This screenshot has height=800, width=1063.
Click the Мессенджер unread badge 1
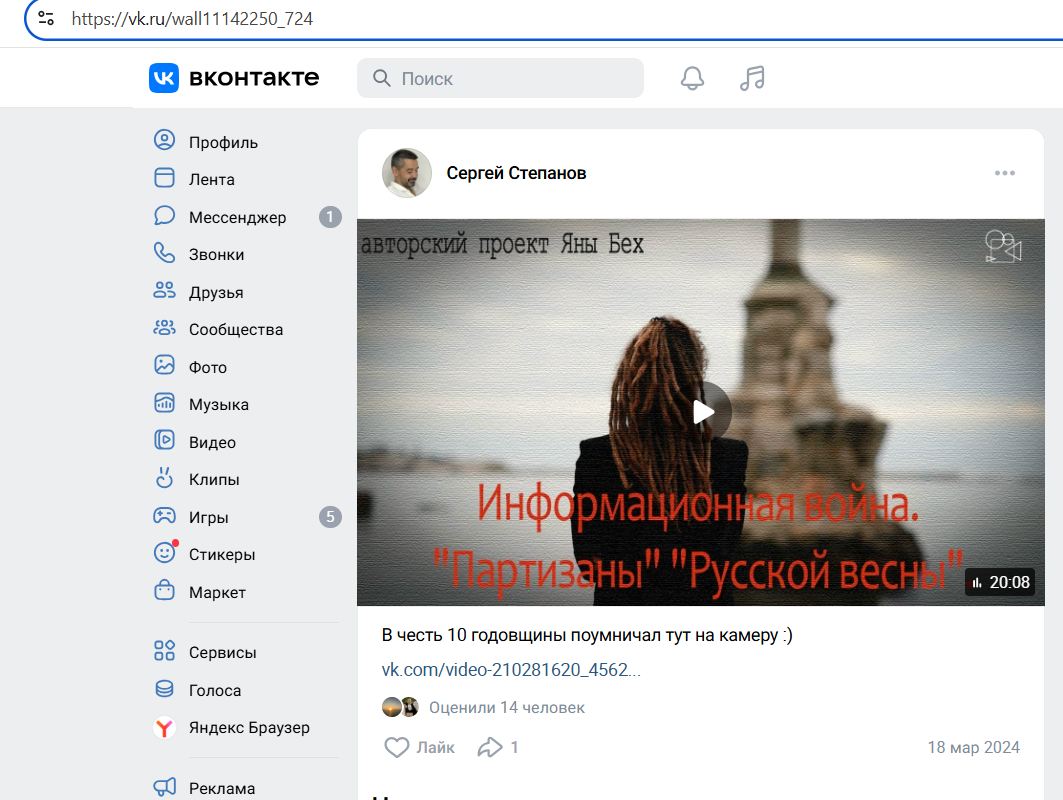coord(330,217)
